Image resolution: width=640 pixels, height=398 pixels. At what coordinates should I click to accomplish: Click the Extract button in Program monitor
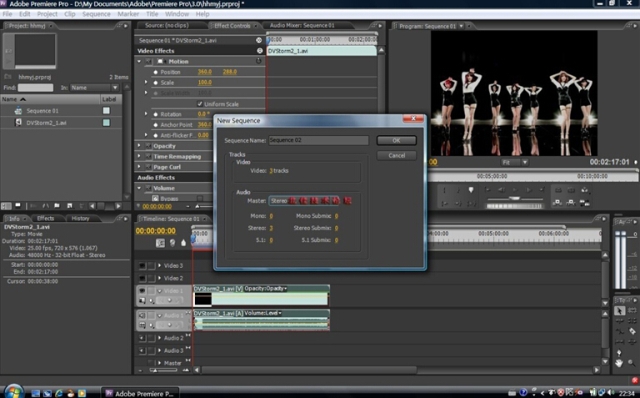(571, 203)
